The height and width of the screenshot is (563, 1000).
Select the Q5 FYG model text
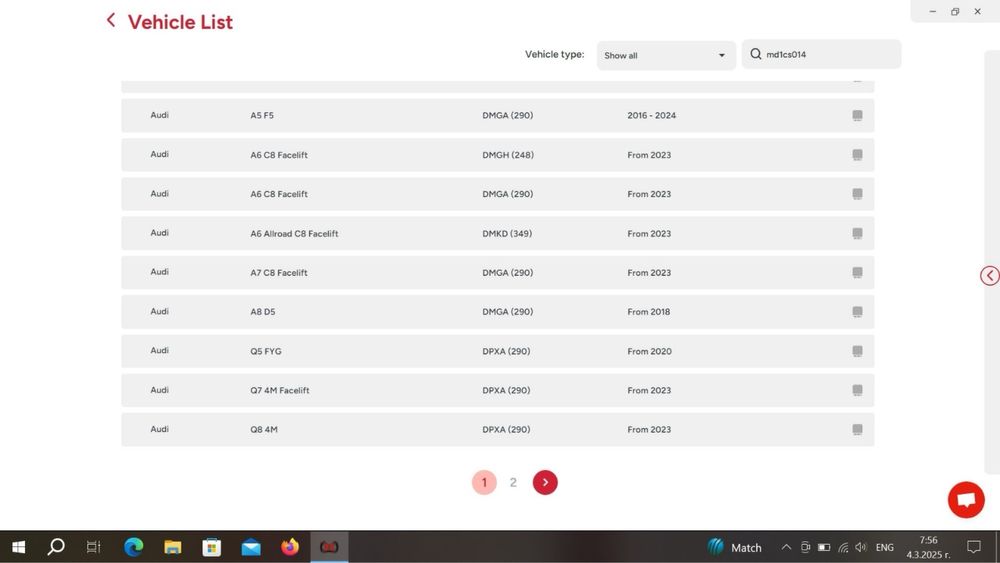click(x=265, y=351)
